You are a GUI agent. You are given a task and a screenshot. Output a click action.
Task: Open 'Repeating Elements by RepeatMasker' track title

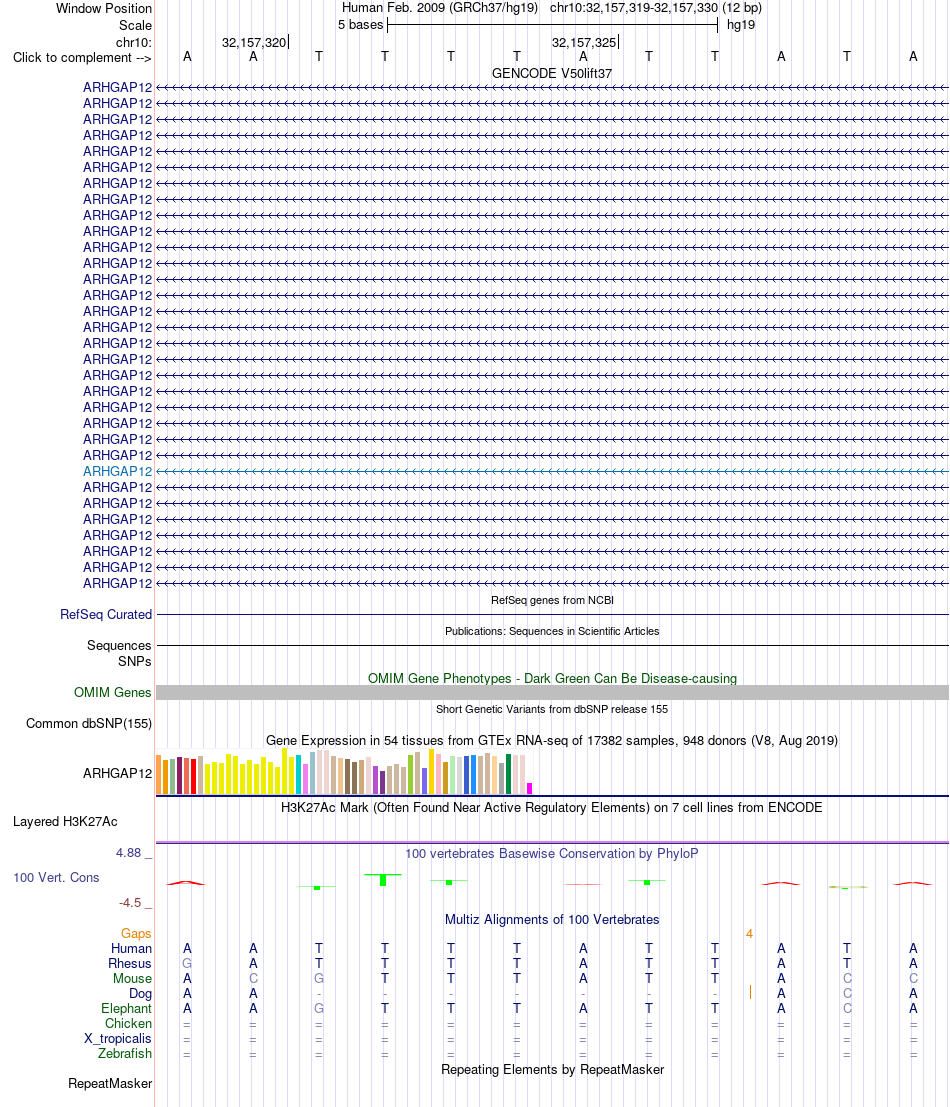(552, 1070)
